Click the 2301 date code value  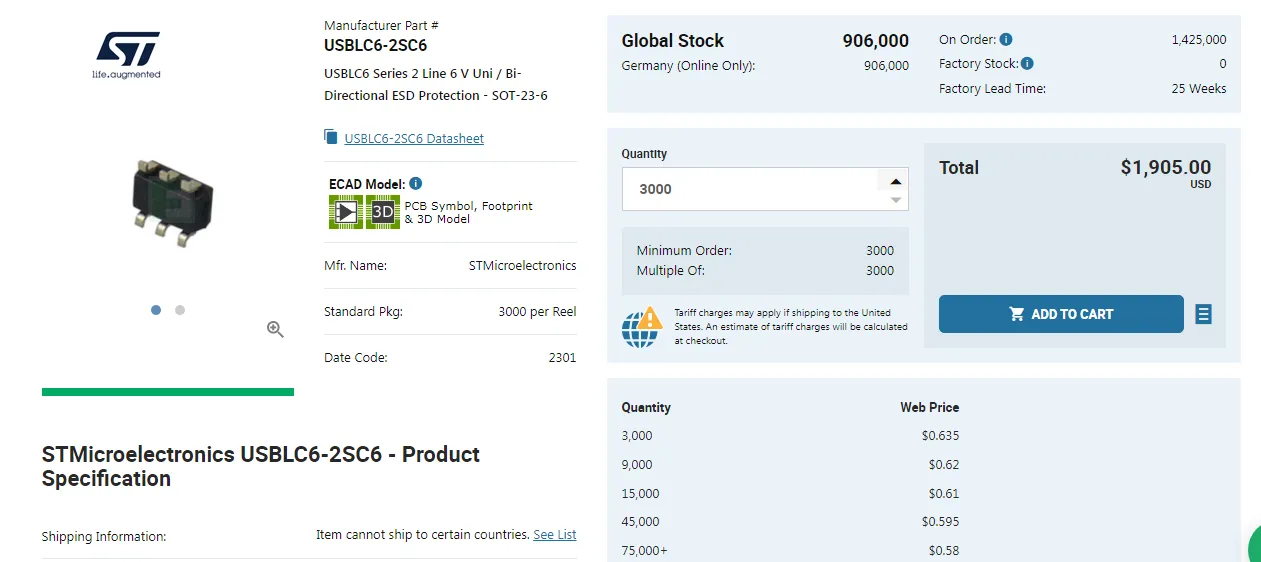(x=563, y=358)
